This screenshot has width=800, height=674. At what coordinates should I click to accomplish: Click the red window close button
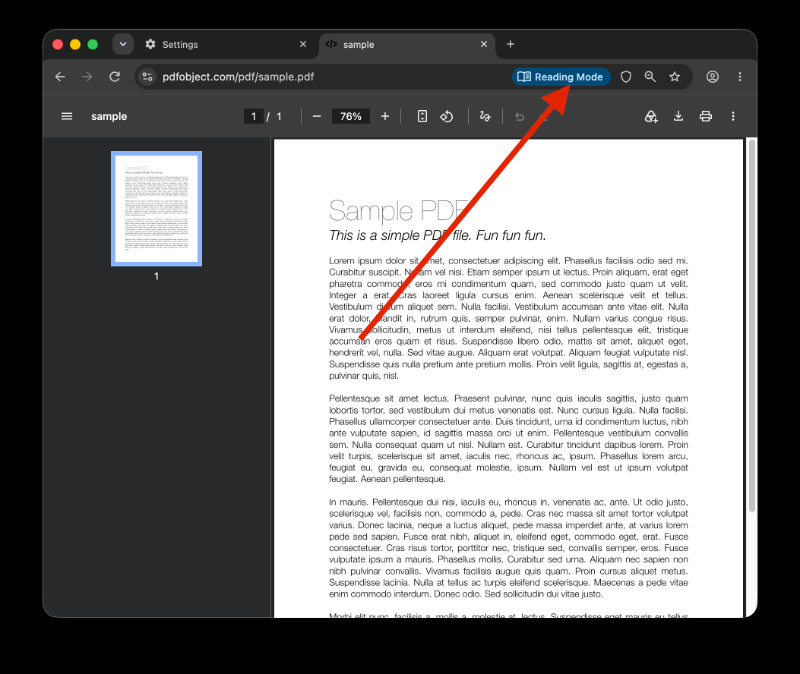[x=58, y=44]
